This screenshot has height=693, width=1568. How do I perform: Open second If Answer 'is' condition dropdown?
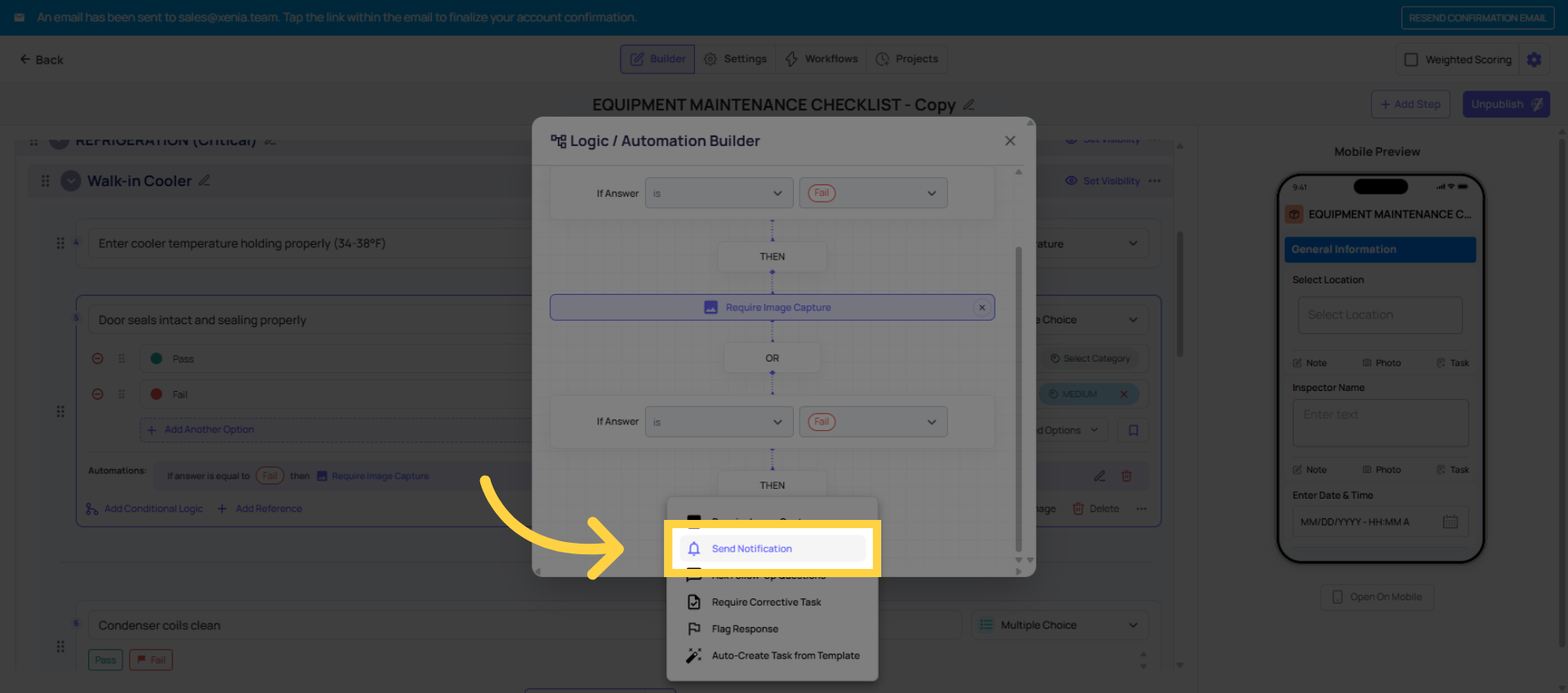tap(719, 422)
